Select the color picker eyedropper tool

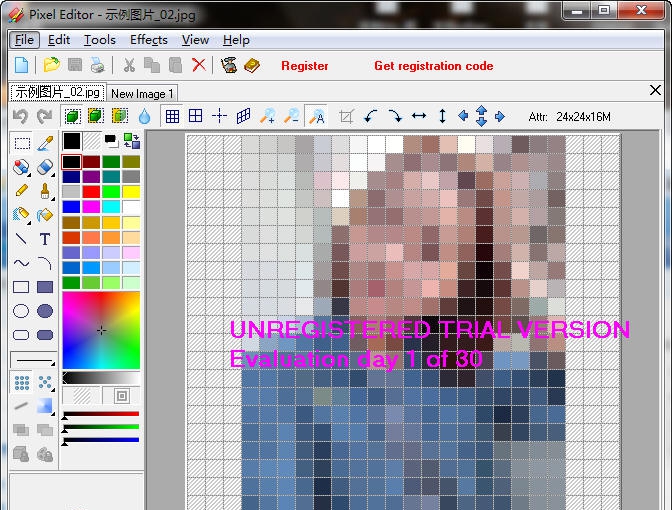click(45, 143)
